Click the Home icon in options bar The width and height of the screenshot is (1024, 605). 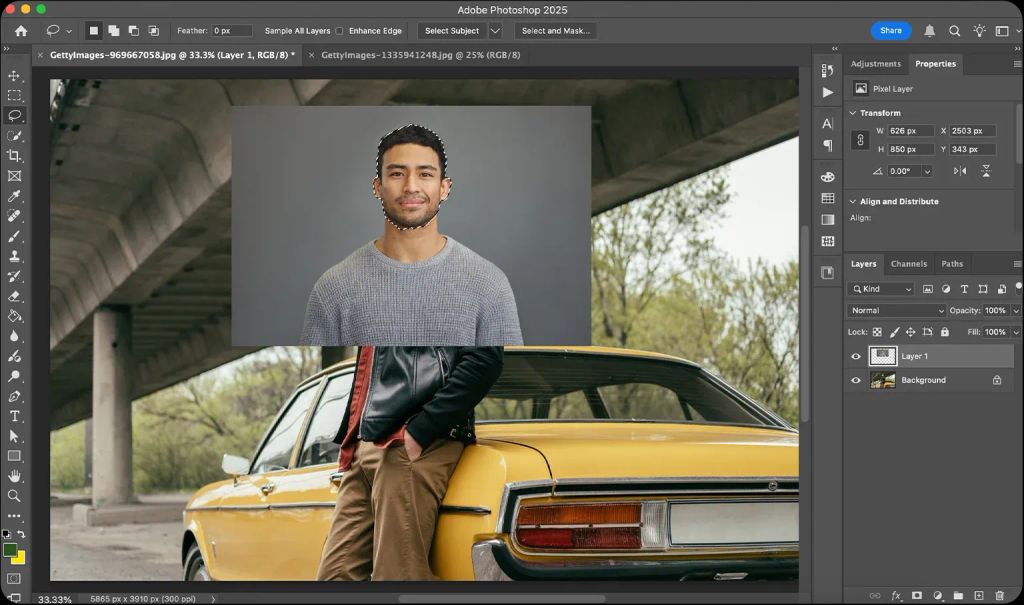pyautogui.click(x=21, y=31)
